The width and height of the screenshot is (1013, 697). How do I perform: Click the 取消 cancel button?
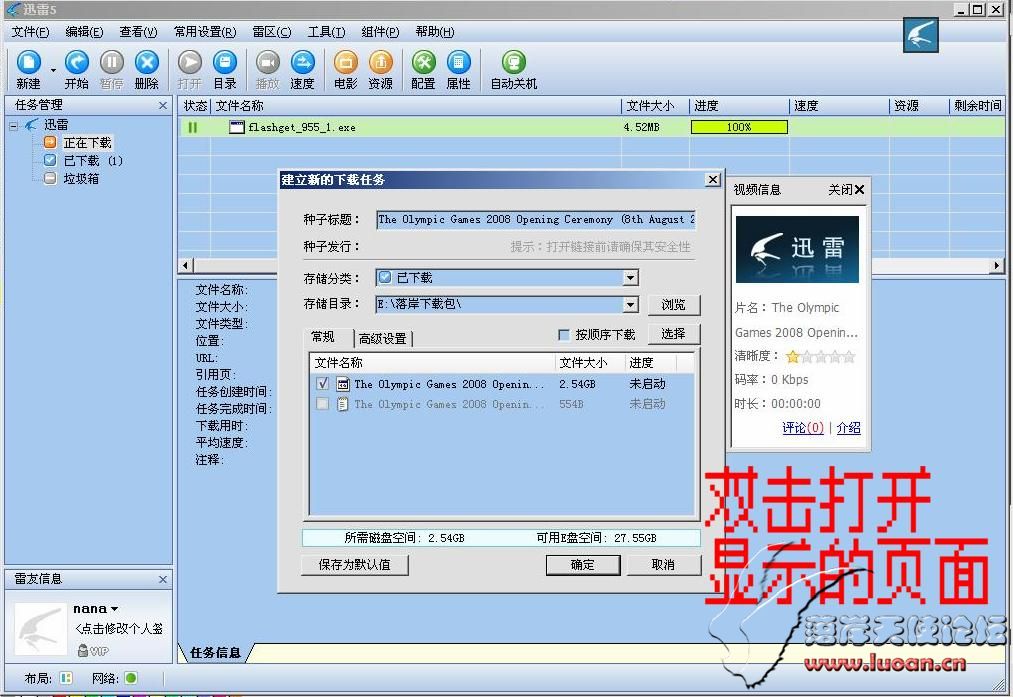pyautogui.click(x=663, y=565)
